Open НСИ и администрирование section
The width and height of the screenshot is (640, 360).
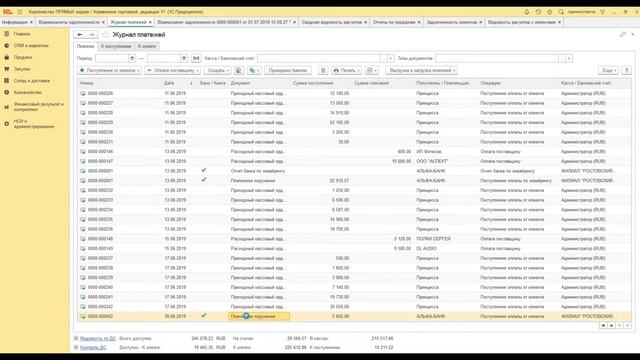tap(33, 124)
